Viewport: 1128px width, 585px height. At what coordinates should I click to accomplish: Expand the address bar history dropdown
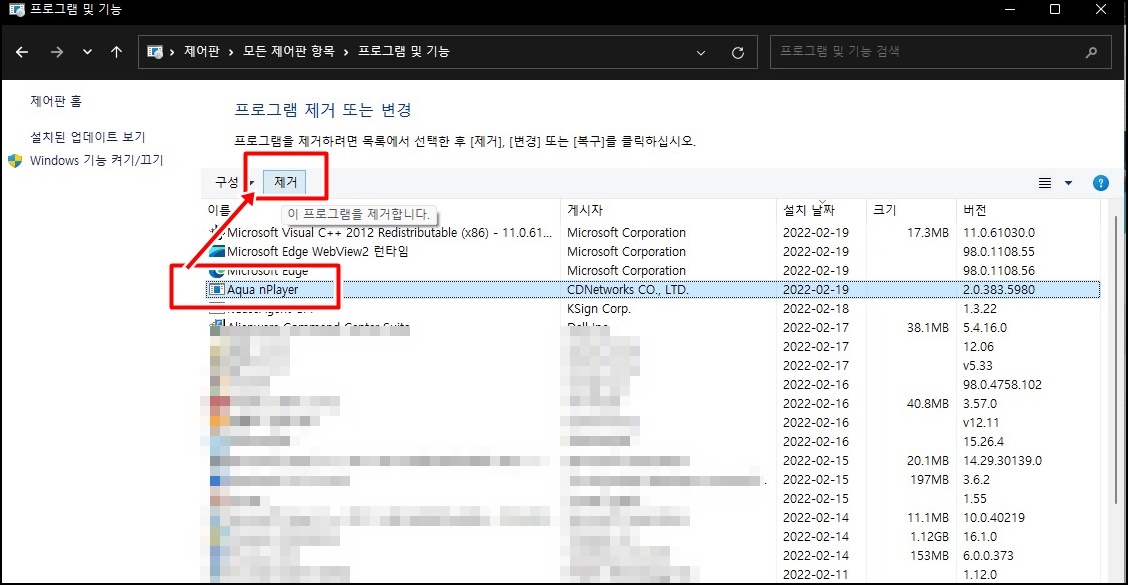(701, 53)
